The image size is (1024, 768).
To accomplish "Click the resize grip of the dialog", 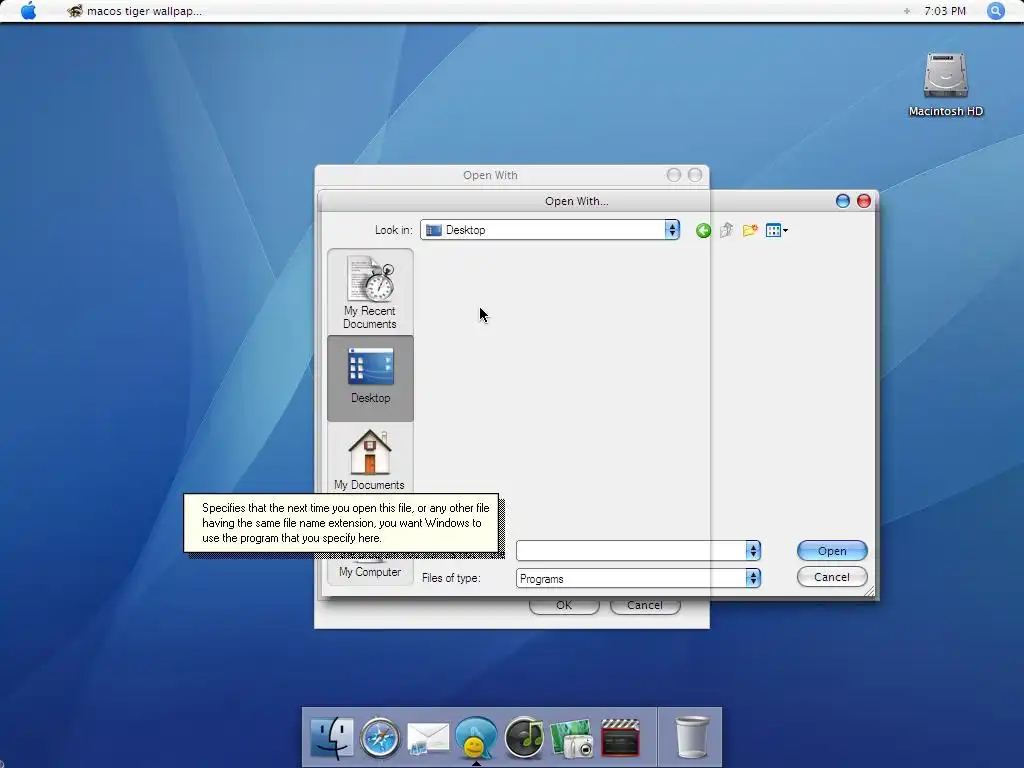I will (870, 591).
